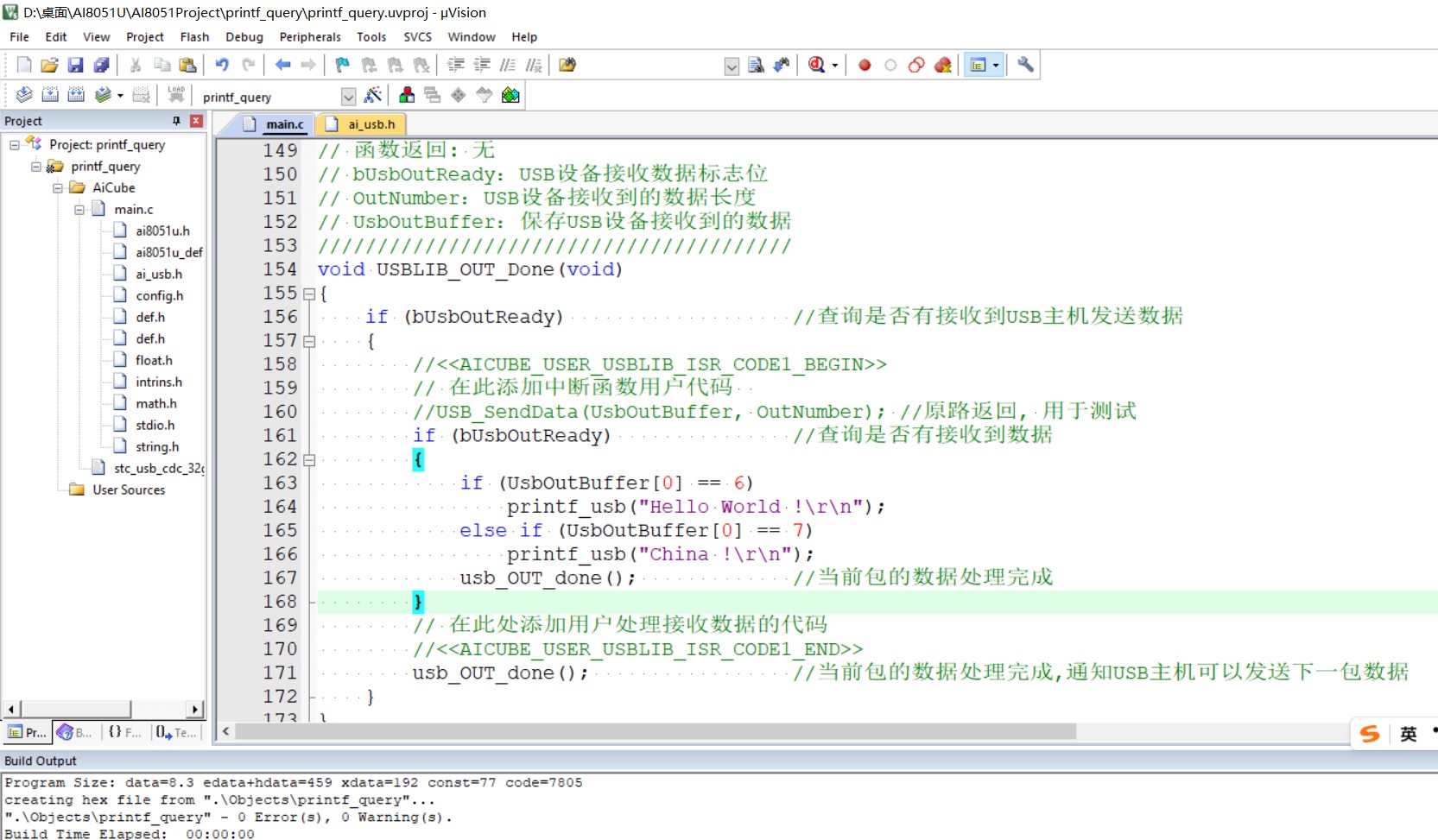Screen dimensions: 1438x840
Task: Click the editor horizontal scrollbar track
Action: tap(1209, 731)
